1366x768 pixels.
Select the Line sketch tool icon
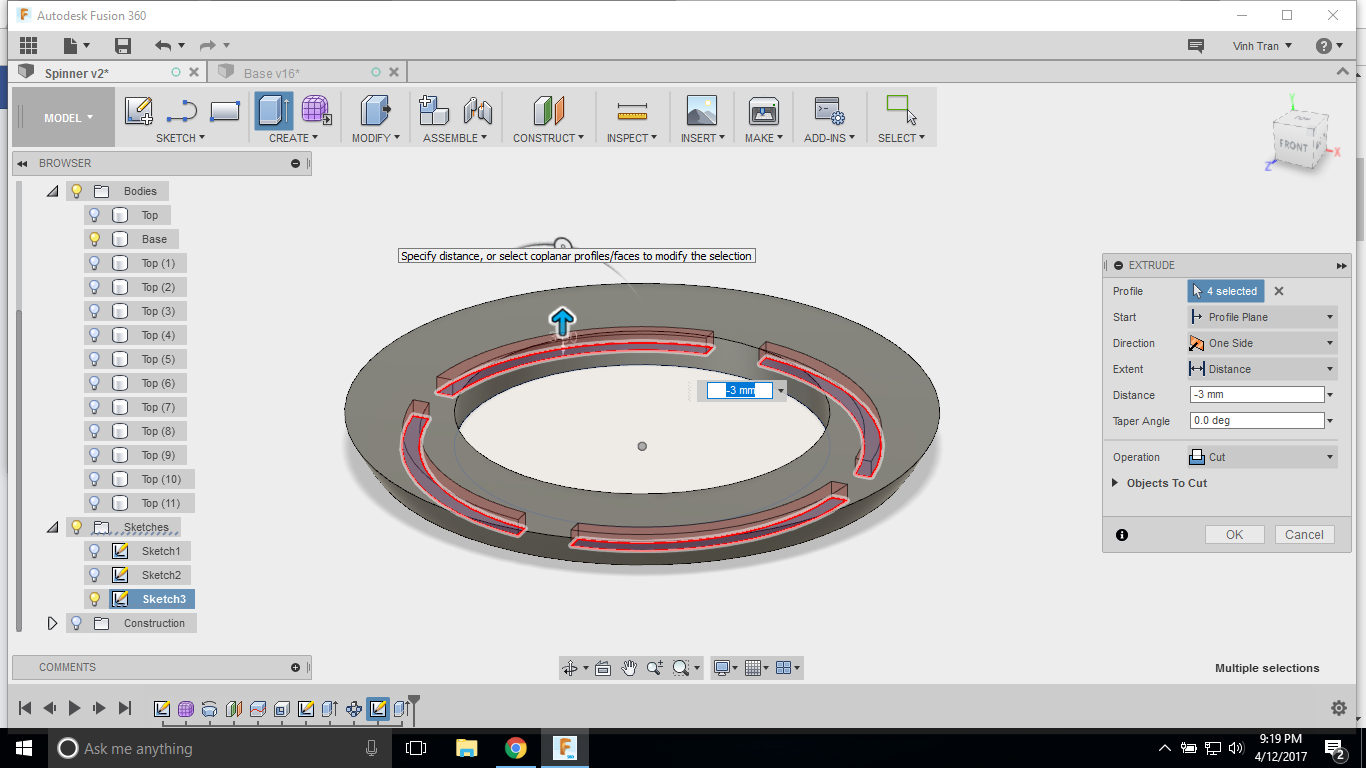pyautogui.click(x=182, y=111)
